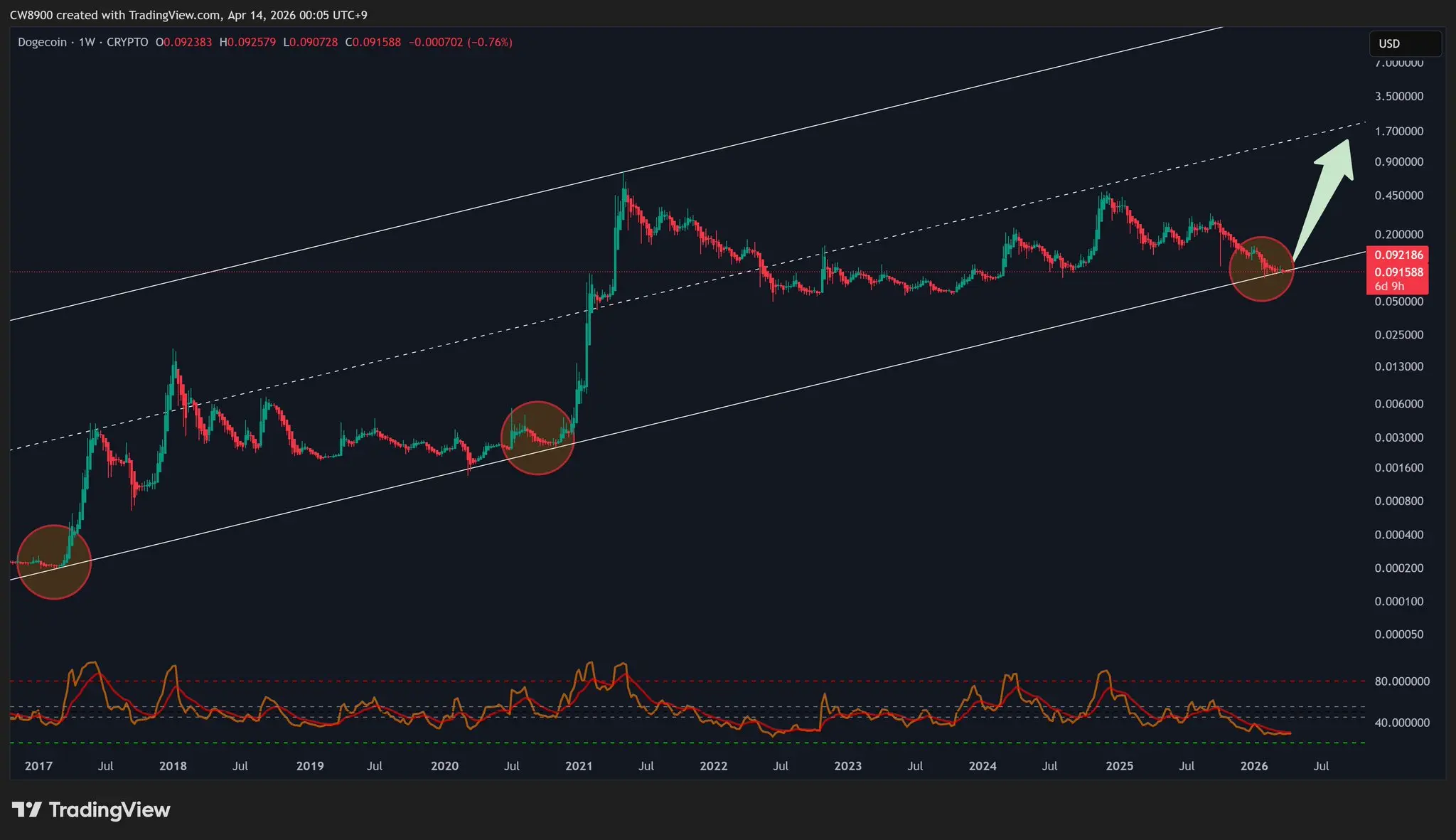The width and height of the screenshot is (1456, 840).
Task: Click the 3.500000 price scale label
Action: (x=1398, y=96)
